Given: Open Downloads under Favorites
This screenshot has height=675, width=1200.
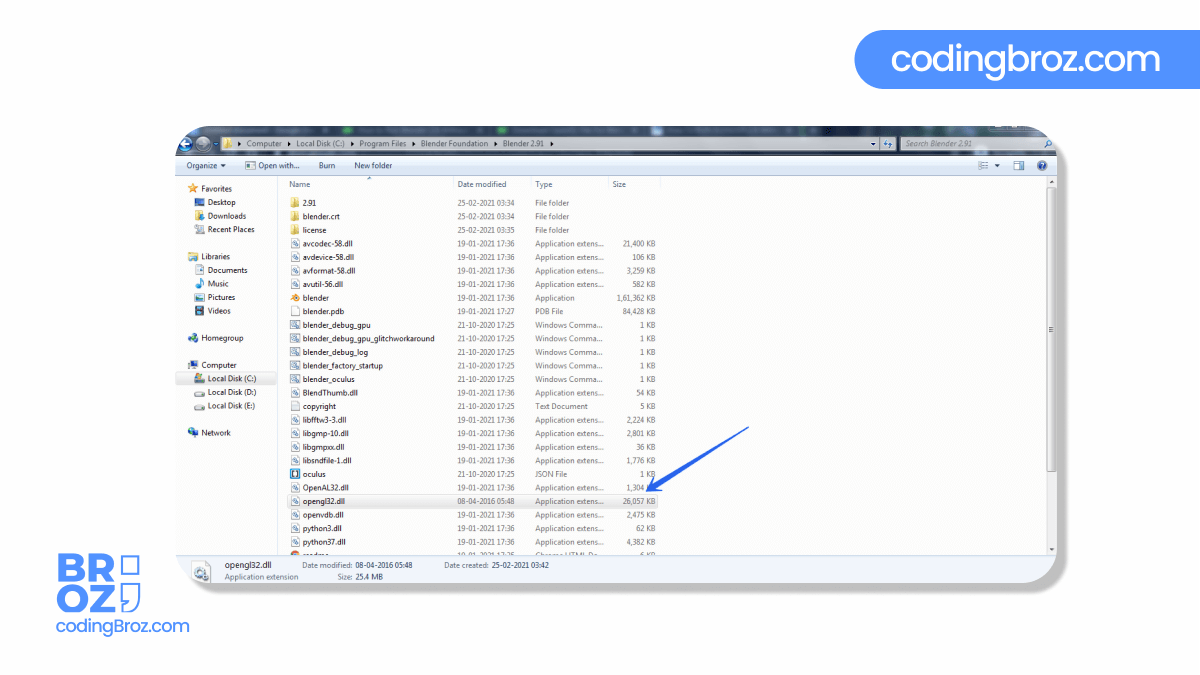Looking at the screenshot, I should click(x=227, y=216).
